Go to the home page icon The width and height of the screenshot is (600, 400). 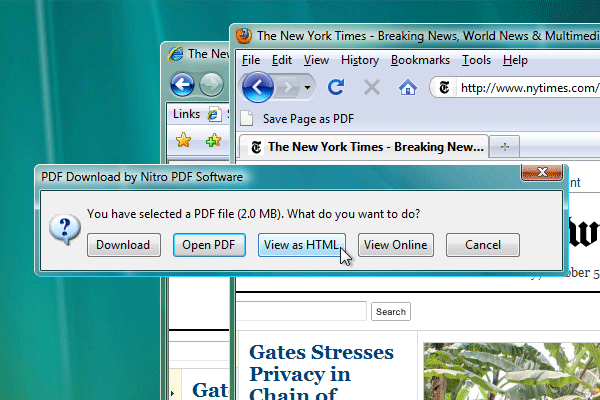click(x=407, y=88)
